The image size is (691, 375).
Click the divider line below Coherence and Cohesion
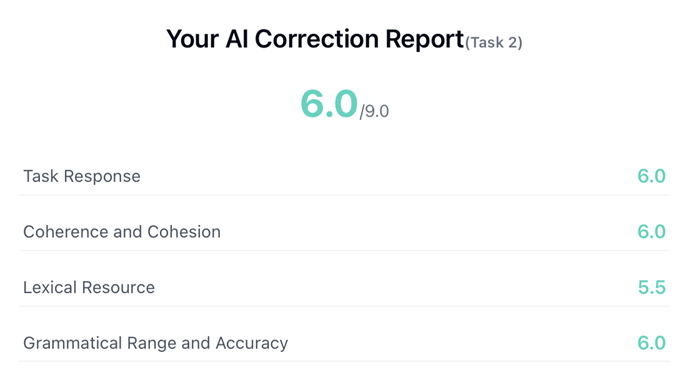[345, 250]
